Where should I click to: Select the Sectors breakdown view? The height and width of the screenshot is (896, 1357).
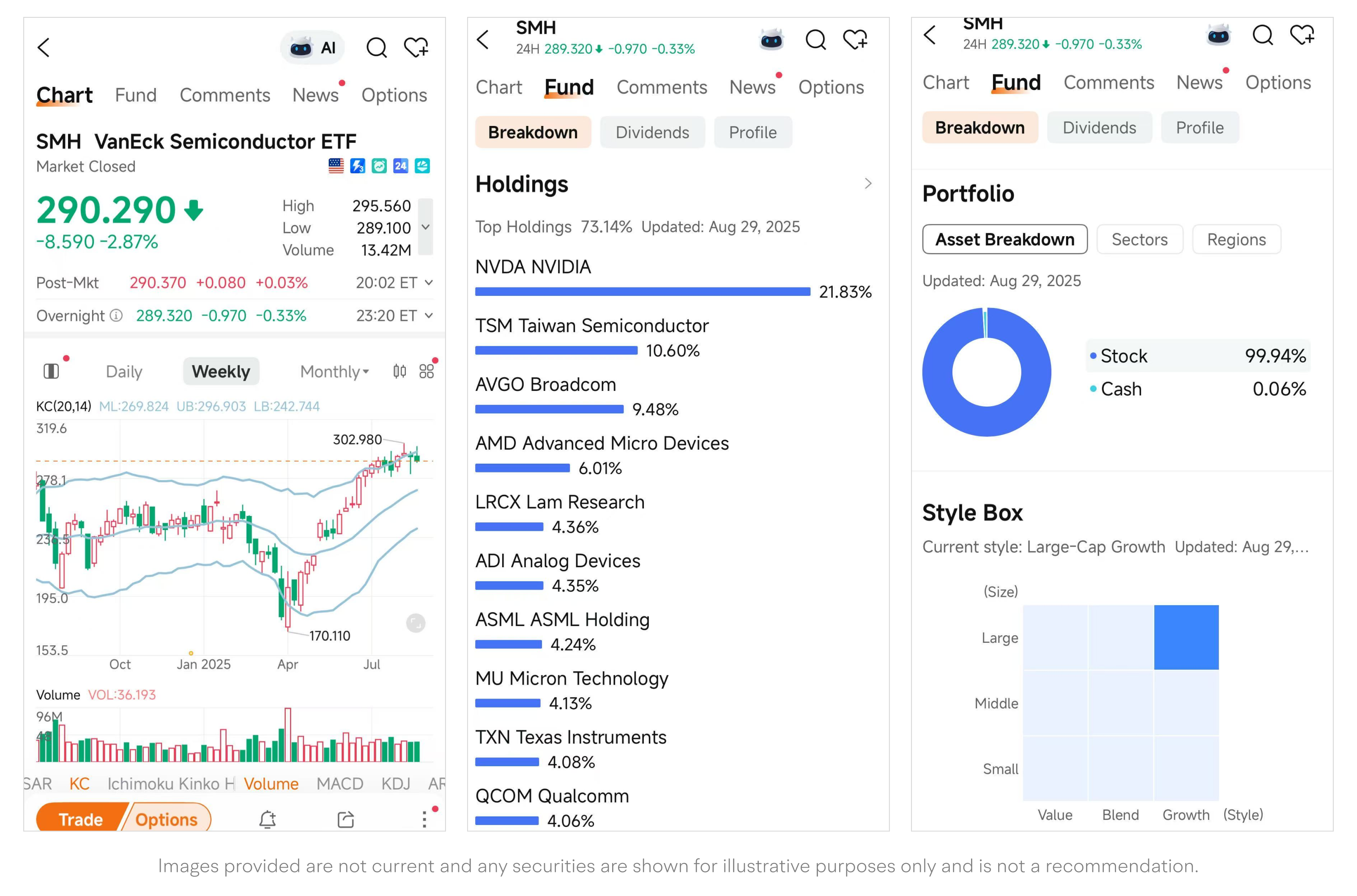1139,240
